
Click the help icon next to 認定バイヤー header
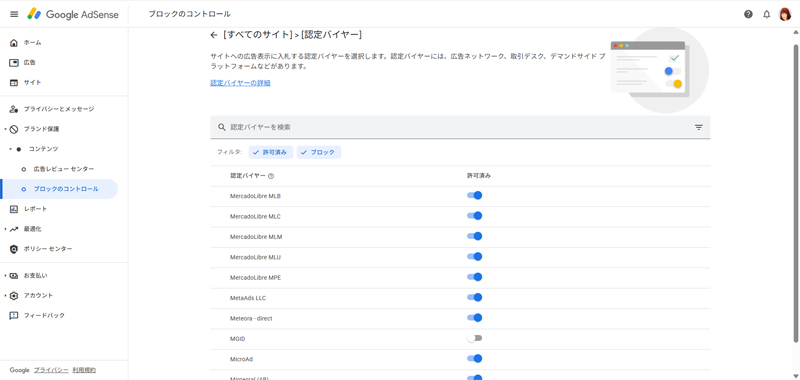pos(271,176)
